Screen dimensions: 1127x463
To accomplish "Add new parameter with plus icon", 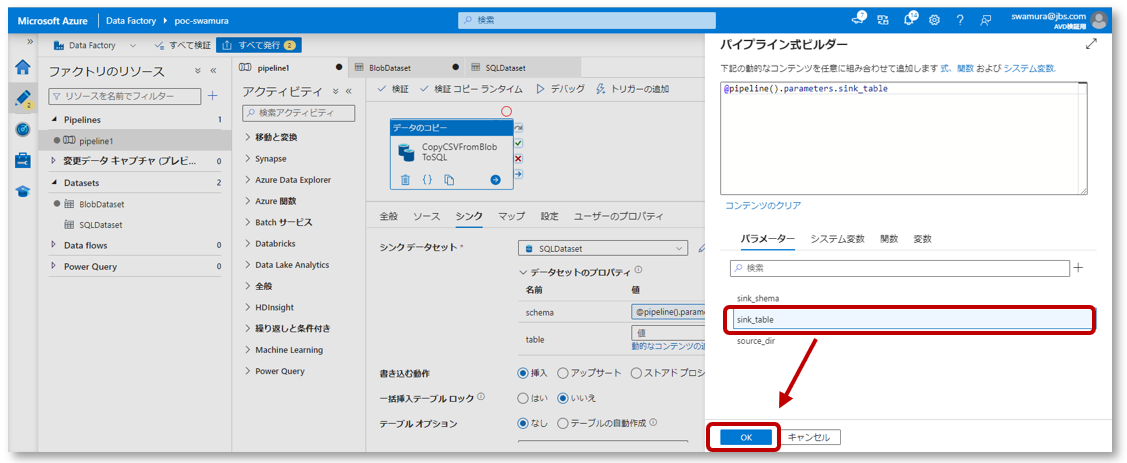I will 1077,267.
